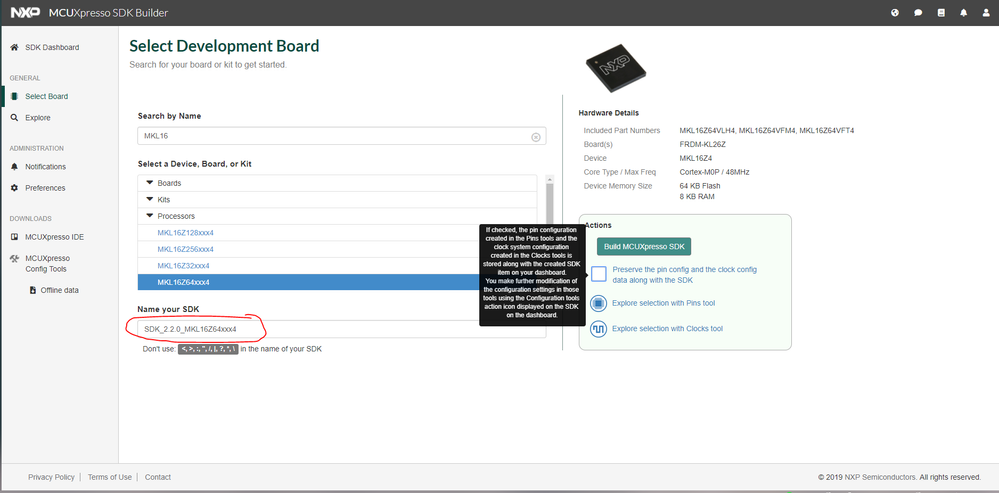The image size is (999, 493).
Task: Open Terms of Use link
Action: 110,477
